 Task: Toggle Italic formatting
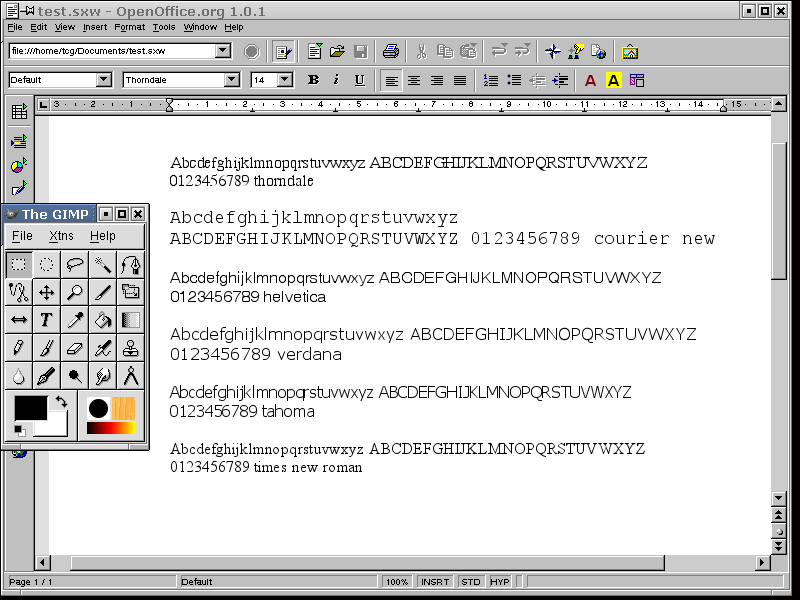coord(336,80)
